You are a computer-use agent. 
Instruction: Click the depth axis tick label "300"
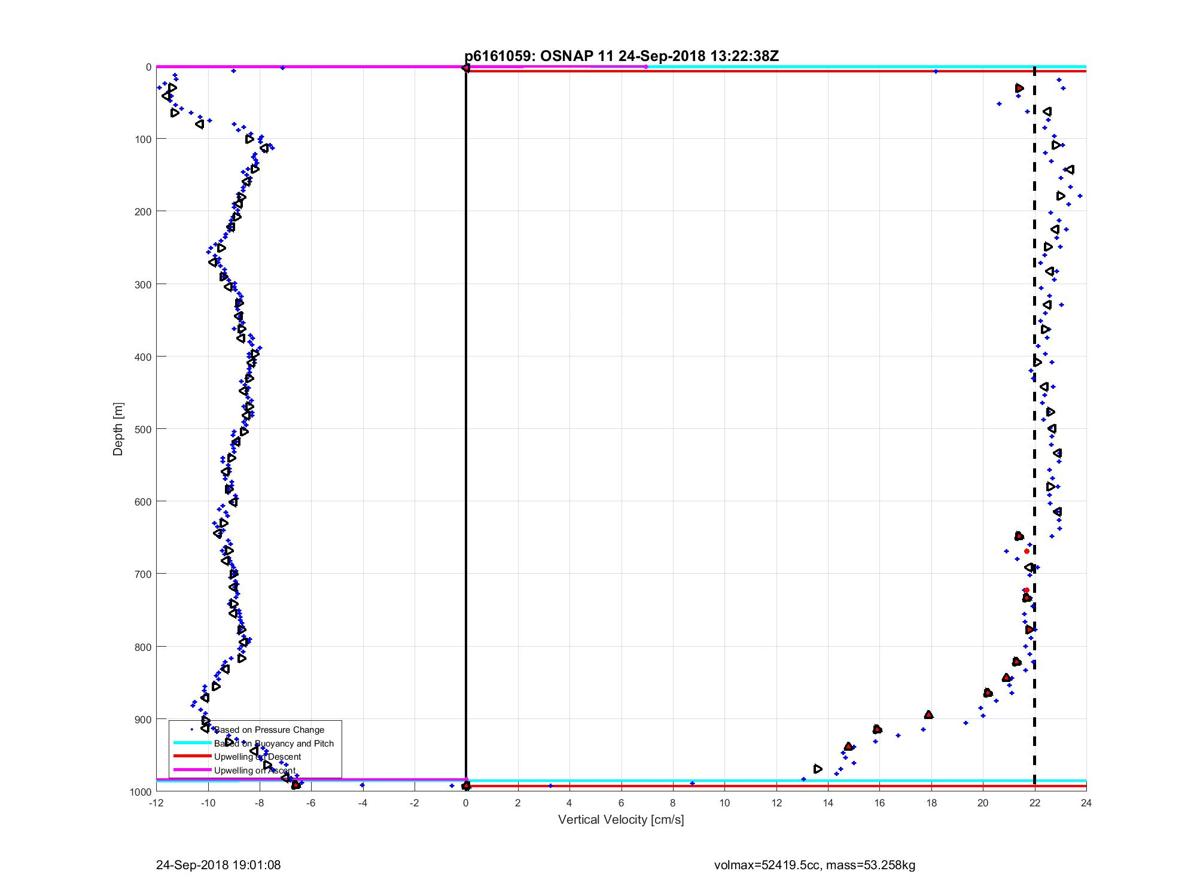[143, 284]
